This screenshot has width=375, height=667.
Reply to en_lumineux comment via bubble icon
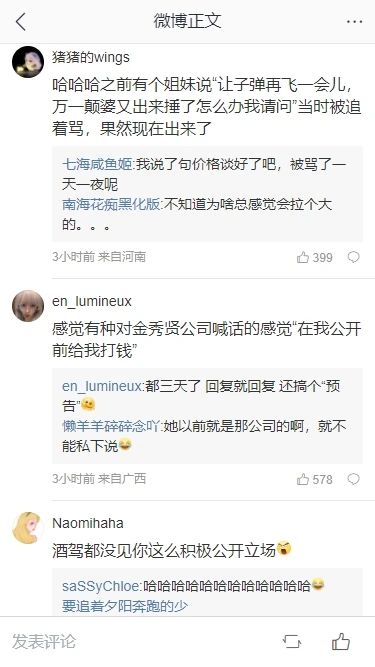coord(354,479)
